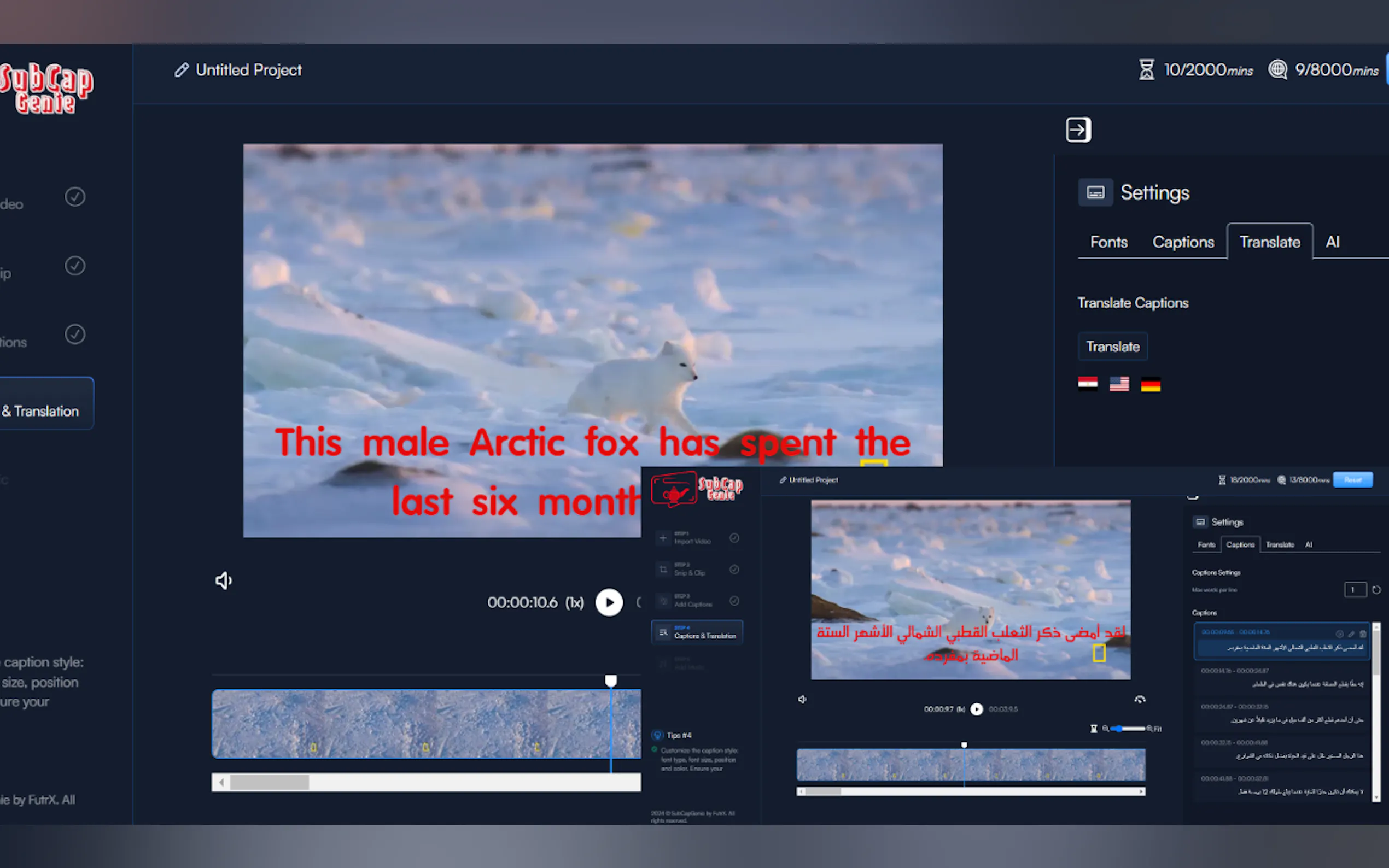The image size is (1389, 868).
Task: Delete the first caption using its trash icon
Action: pos(1363,634)
